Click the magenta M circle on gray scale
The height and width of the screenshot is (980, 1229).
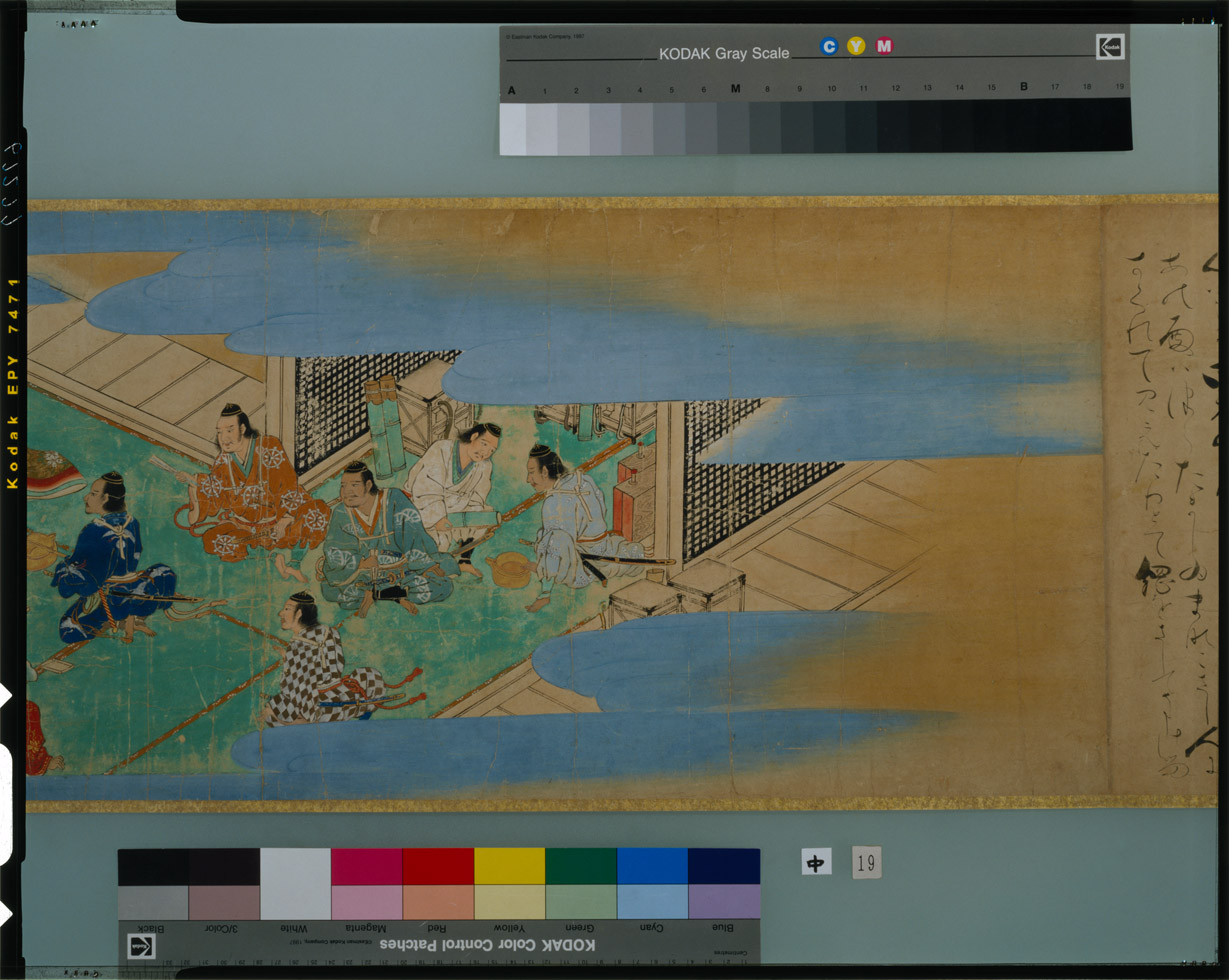[884, 46]
